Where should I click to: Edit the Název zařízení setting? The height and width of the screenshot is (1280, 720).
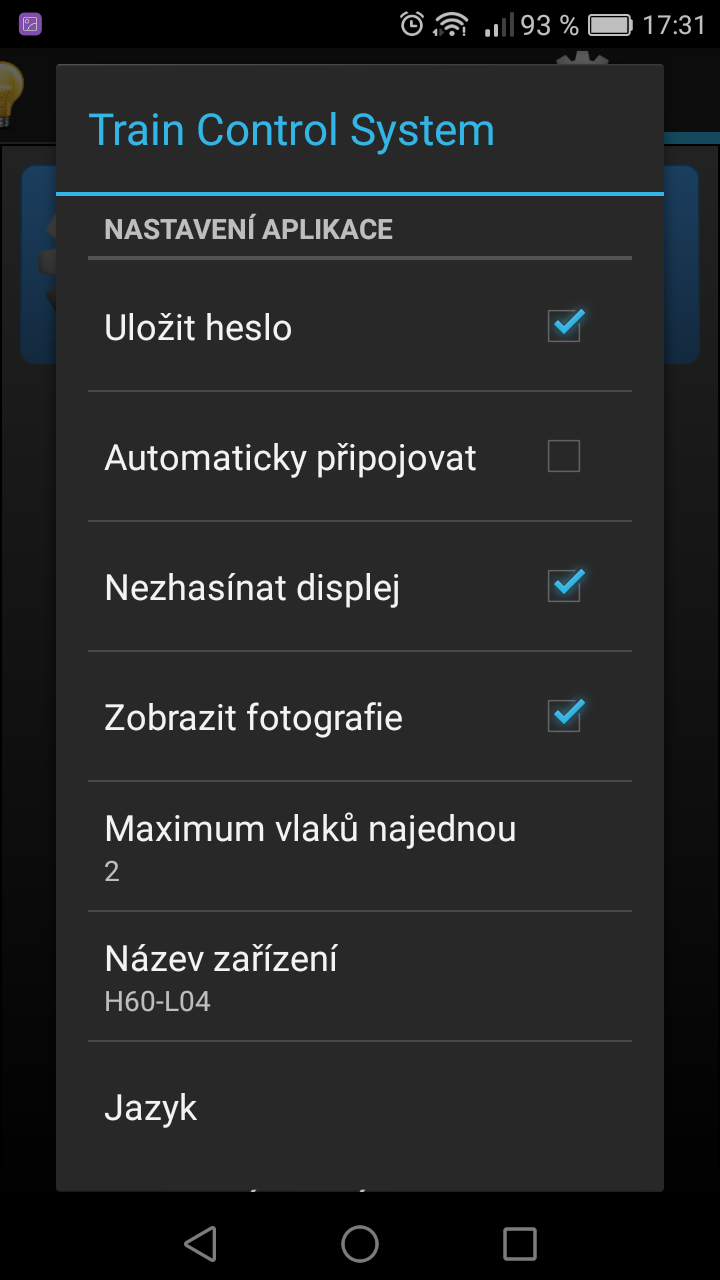click(221, 976)
